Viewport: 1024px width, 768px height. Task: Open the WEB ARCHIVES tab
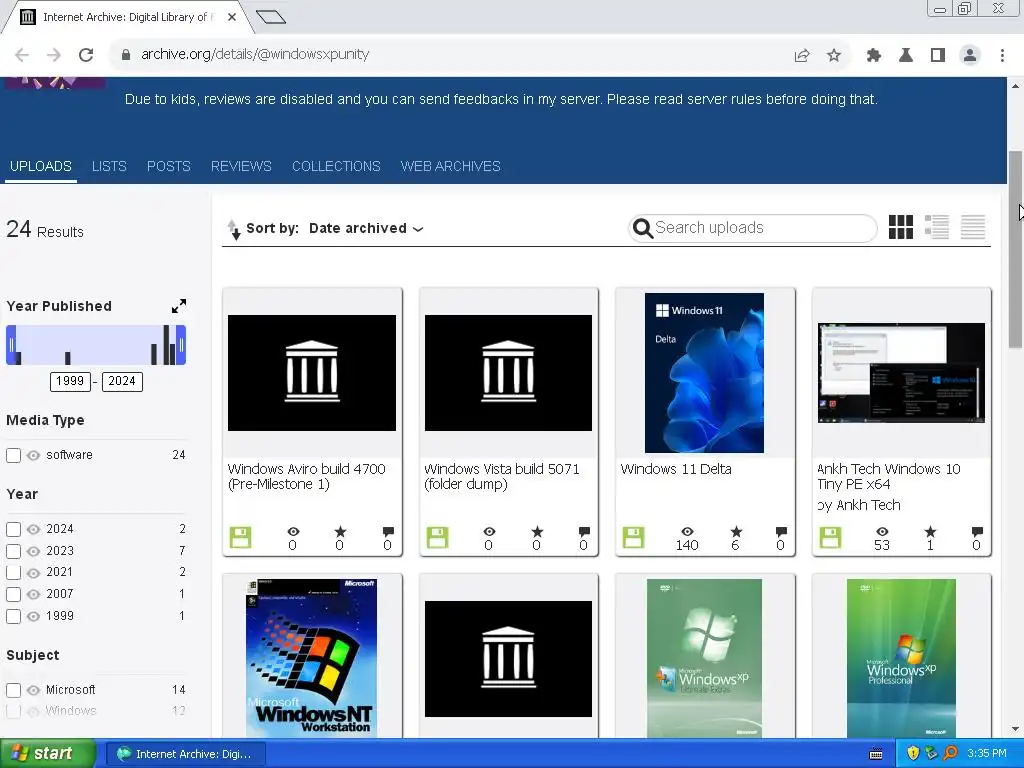click(451, 167)
